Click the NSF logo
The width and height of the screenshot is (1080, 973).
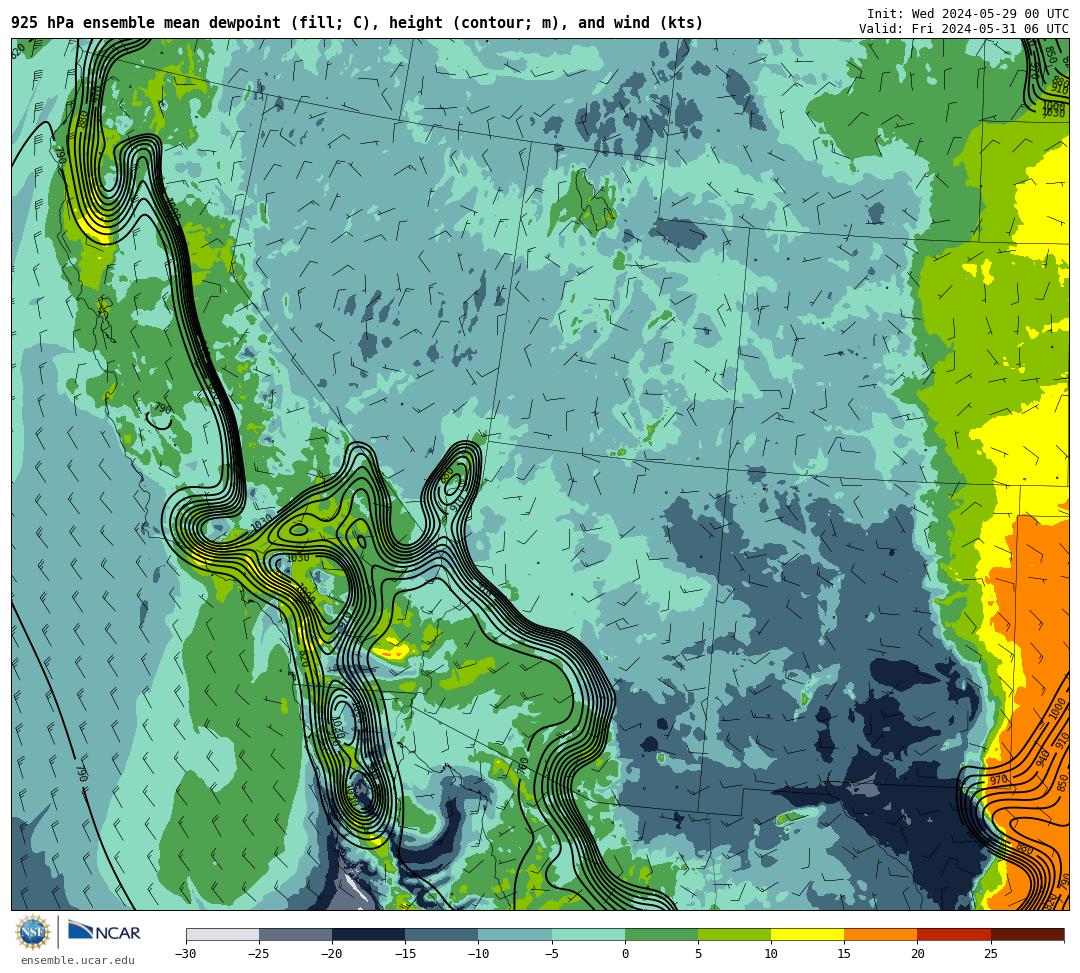[32, 933]
